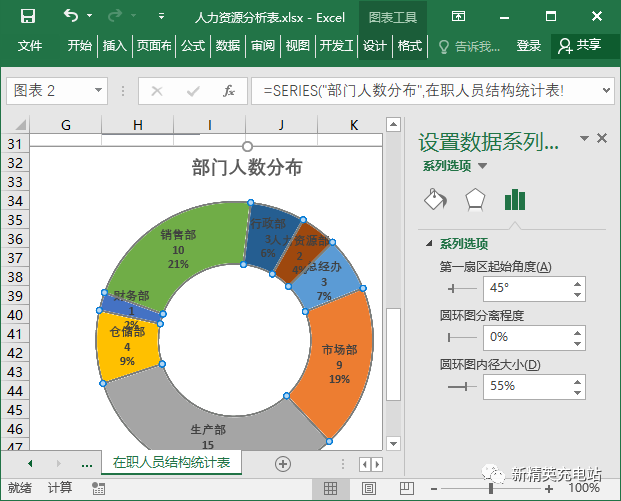621x501 pixels.
Task: Click the donut hole size slider
Action: tap(462, 386)
